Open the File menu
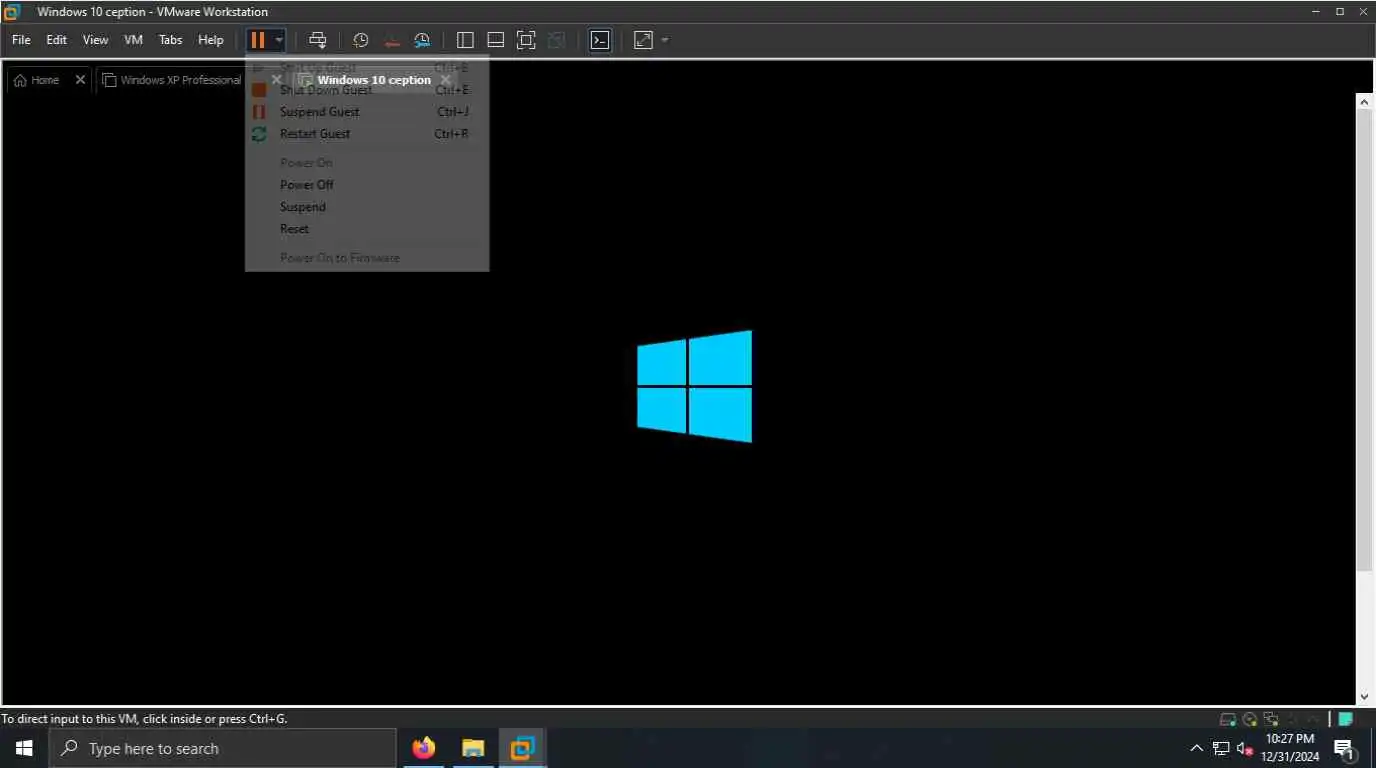 tap(21, 40)
